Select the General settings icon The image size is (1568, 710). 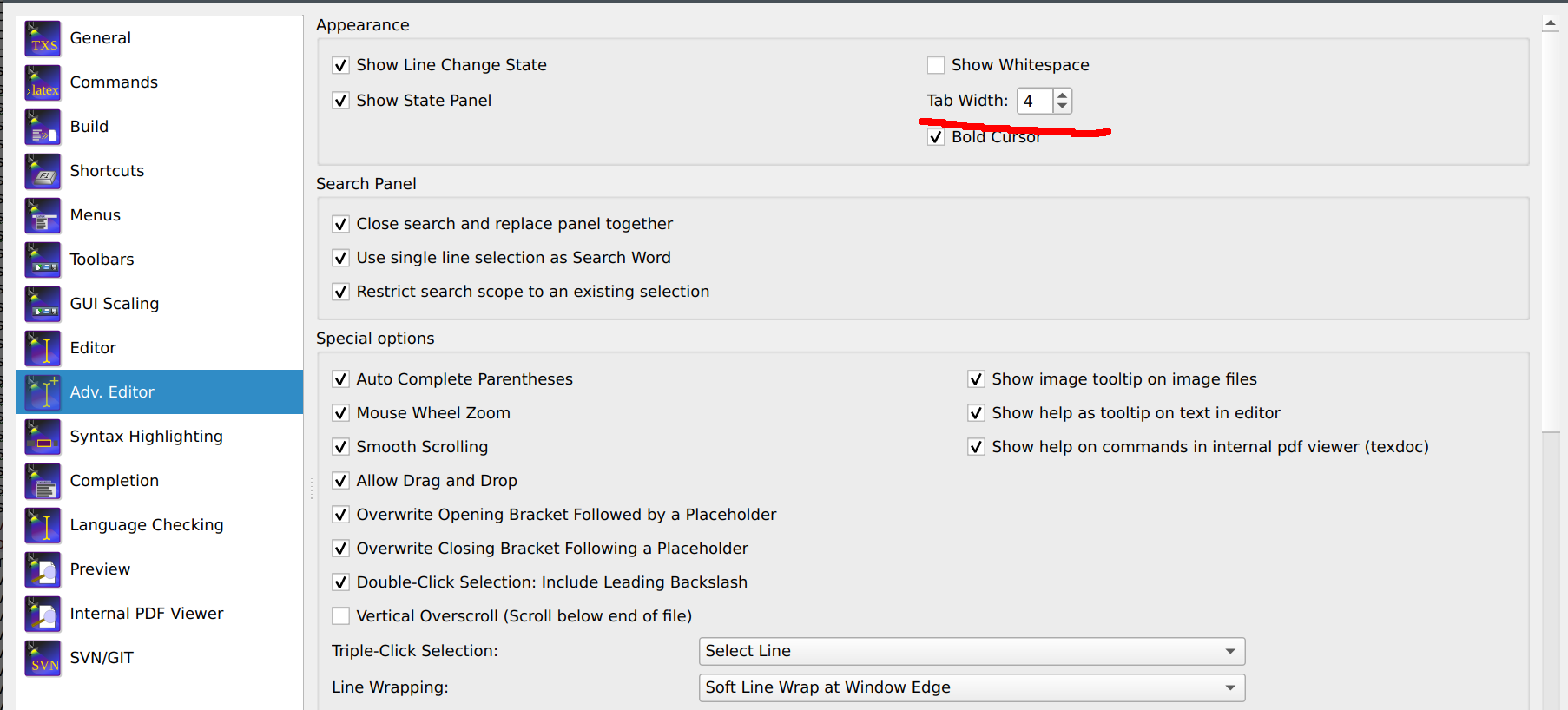coord(43,38)
